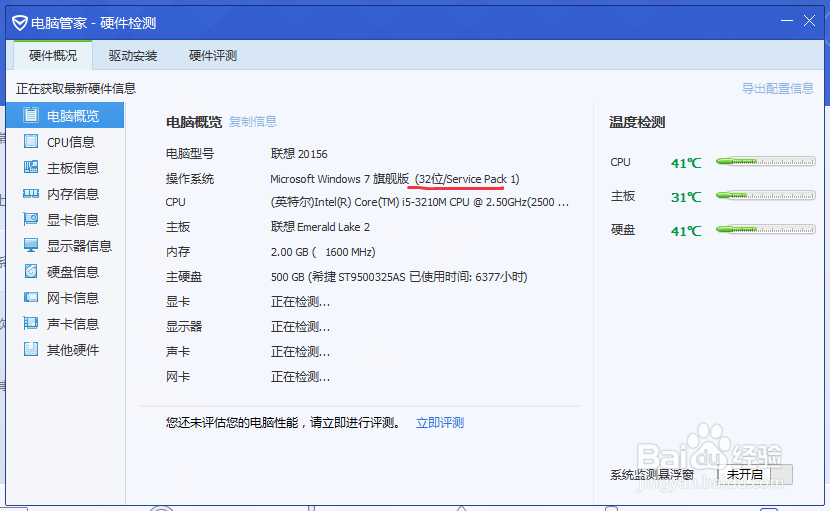Select the 联想 20156 model text
The image size is (830, 511).
coord(299,154)
